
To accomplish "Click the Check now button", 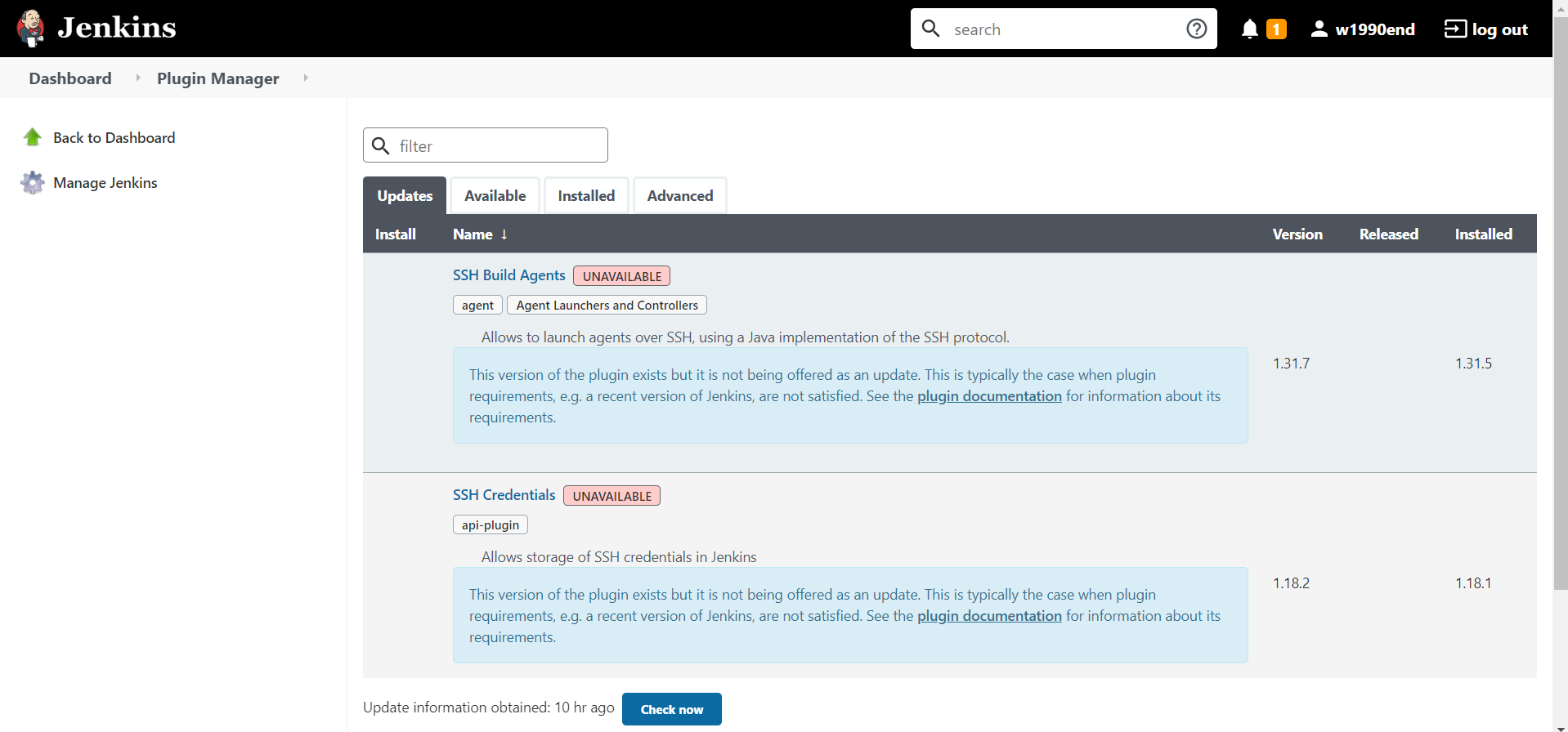I will pyautogui.click(x=672, y=709).
